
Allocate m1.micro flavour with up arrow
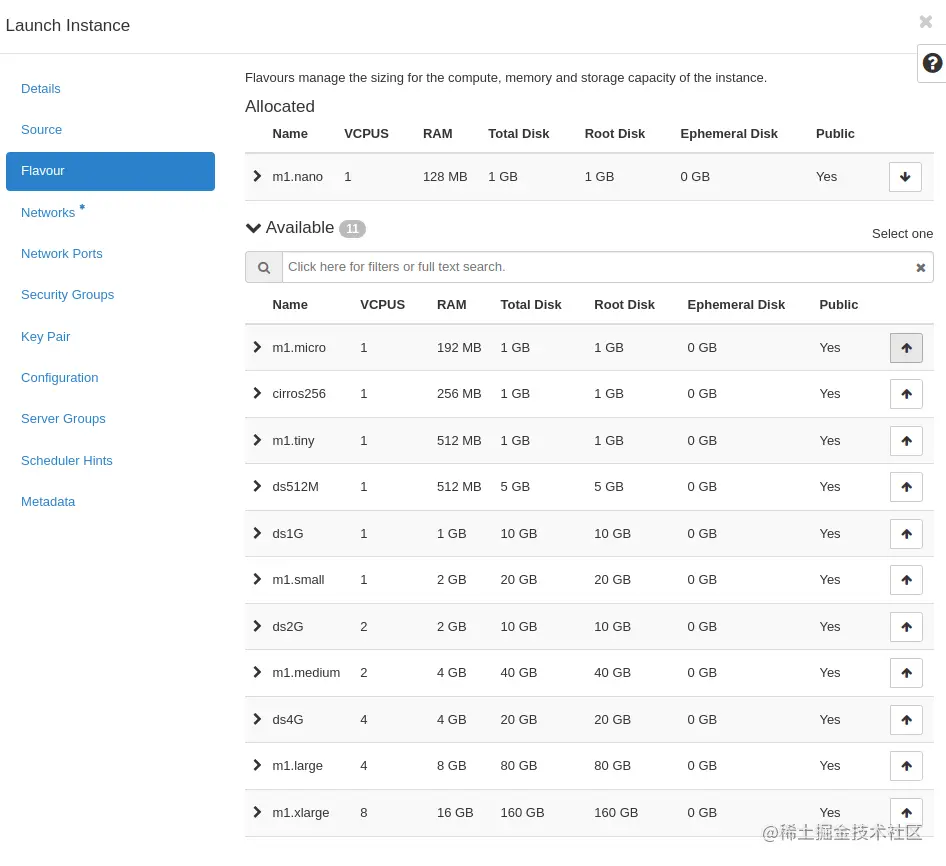[x=906, y=348]
